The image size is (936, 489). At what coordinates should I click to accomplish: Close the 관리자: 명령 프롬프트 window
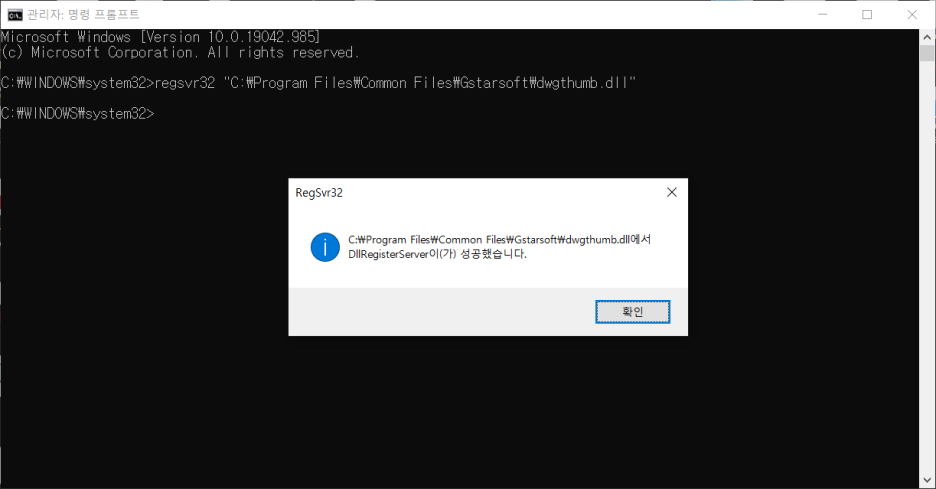912,14
